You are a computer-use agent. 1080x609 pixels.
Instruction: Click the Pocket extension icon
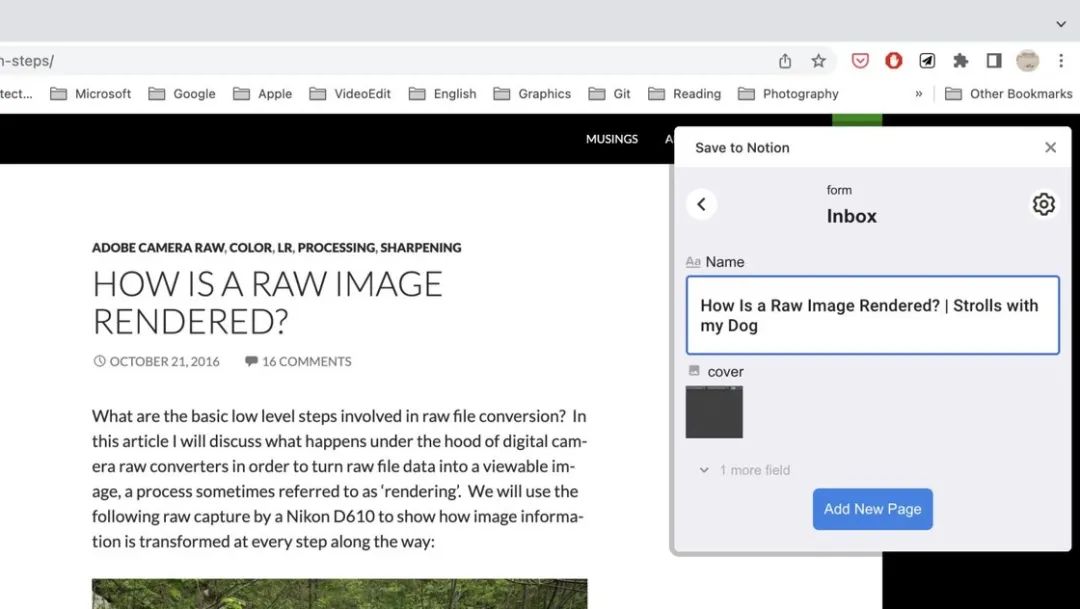click(x=860, y=61)
